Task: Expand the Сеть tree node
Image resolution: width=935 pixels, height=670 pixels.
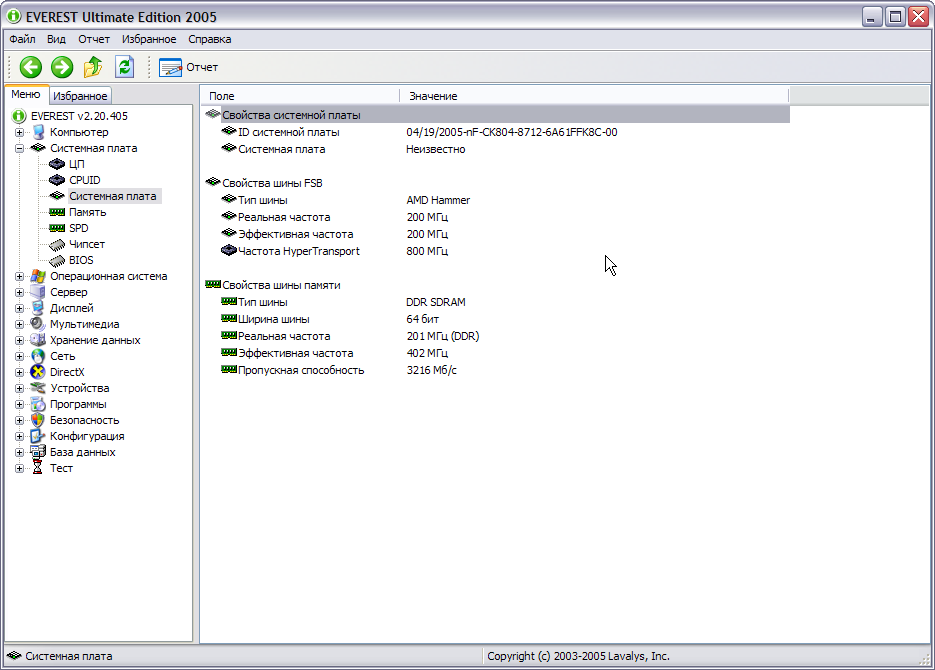Action: point(20,356)
